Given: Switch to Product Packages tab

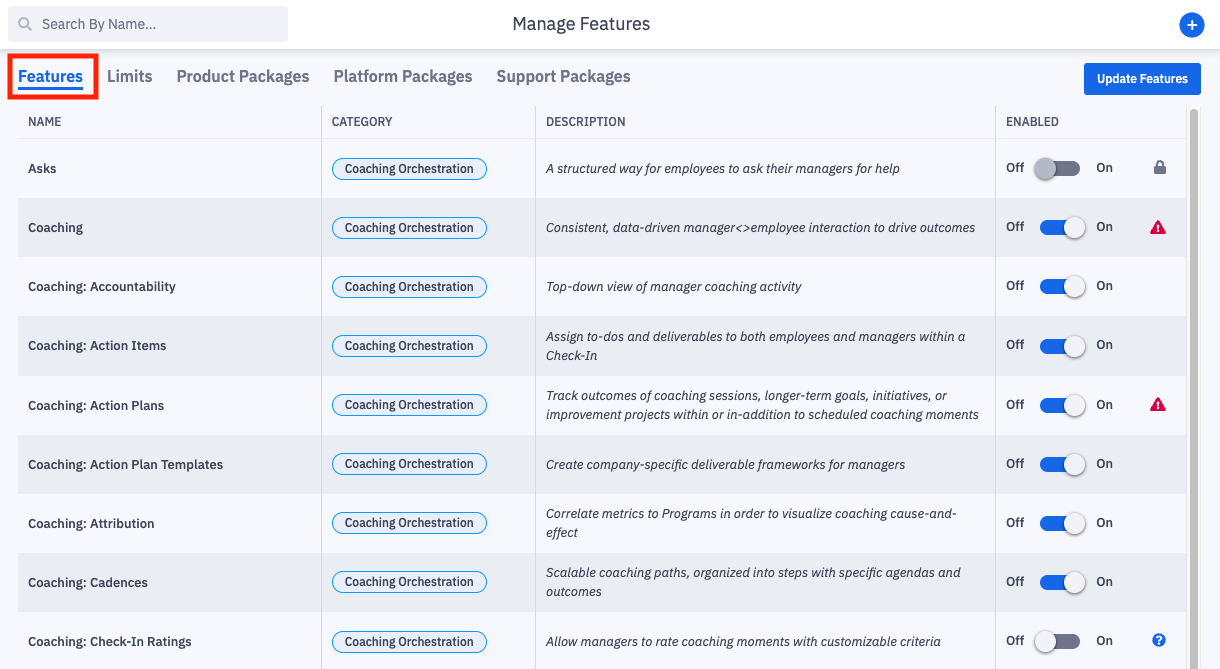Looking at the screenshot, I should (243, 76).
